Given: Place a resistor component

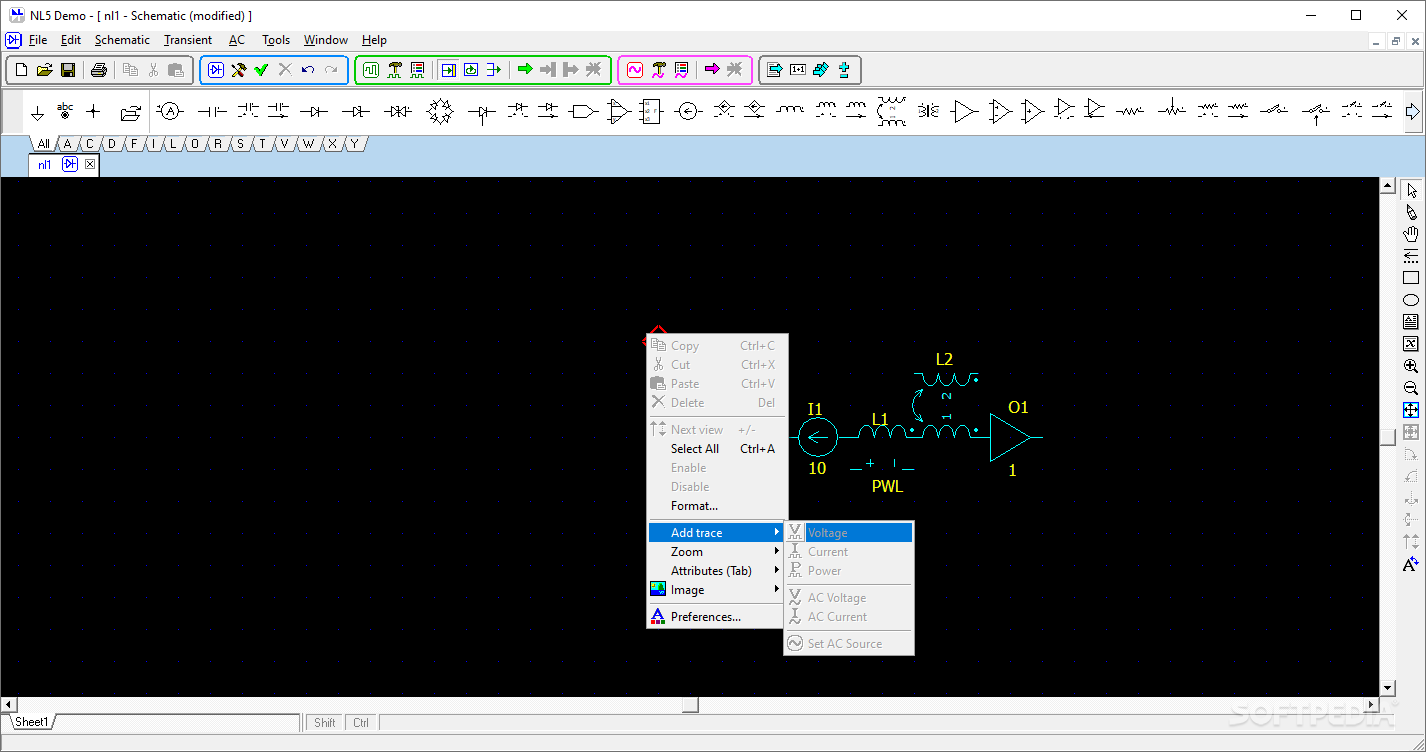Looking at the screenshot, I should coord(1130,112).
